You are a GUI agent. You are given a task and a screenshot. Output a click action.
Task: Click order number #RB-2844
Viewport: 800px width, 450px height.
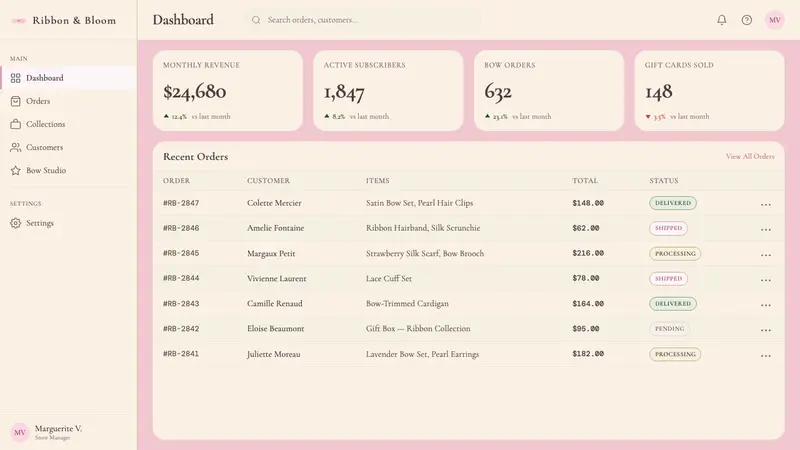click(181, 278)
